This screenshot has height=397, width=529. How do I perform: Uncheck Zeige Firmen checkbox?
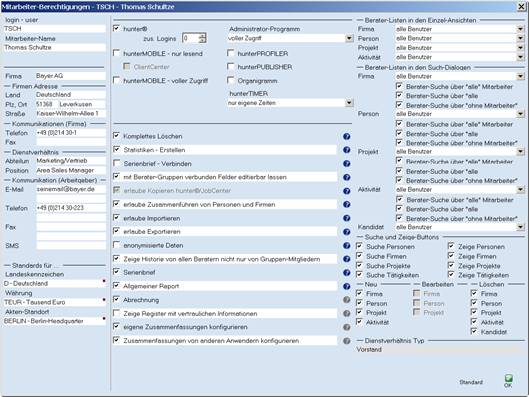click(451, 256)
